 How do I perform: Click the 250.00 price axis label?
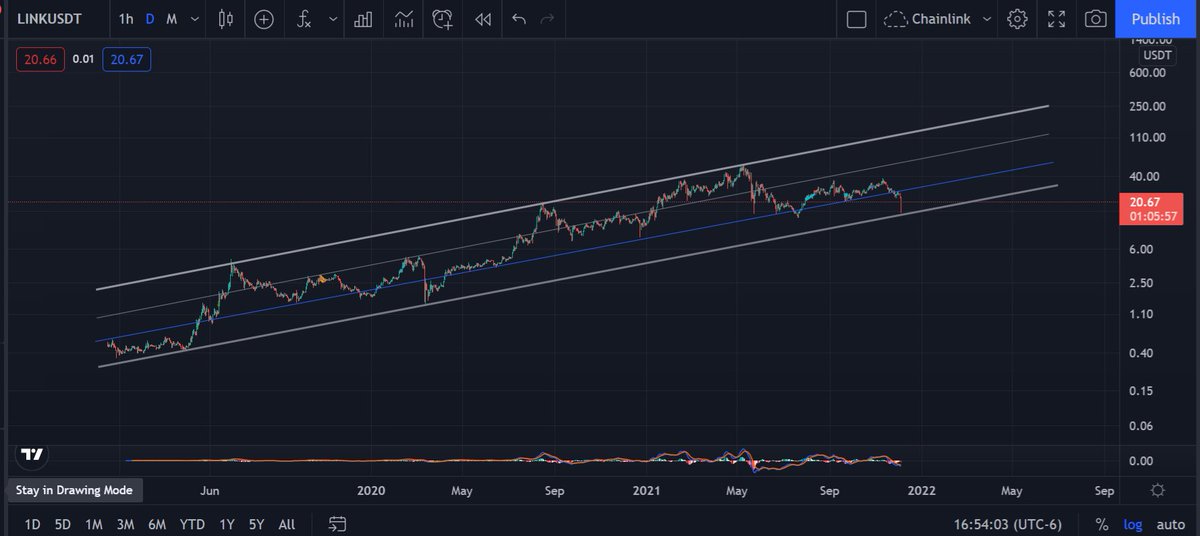point(1148,106)
